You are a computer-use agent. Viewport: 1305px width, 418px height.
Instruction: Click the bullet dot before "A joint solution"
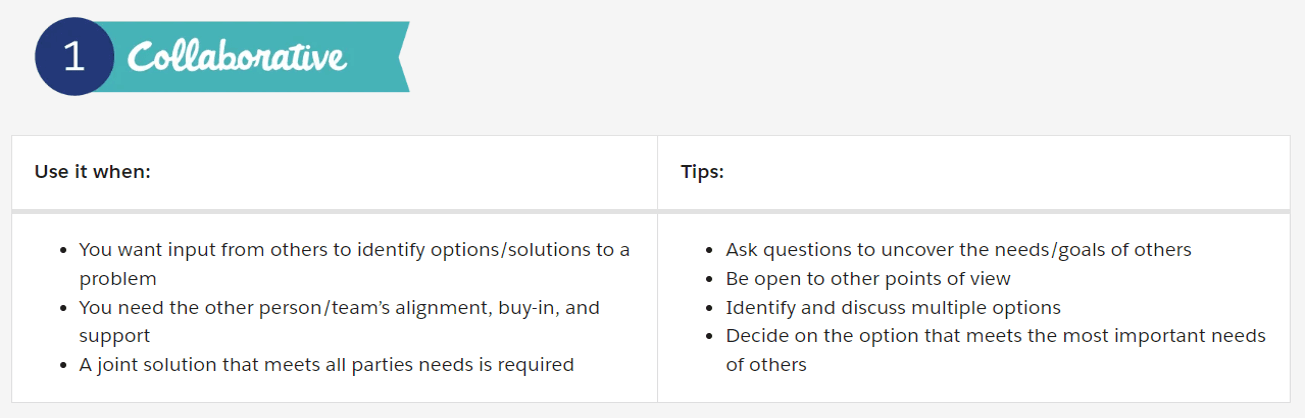[63, 366]
